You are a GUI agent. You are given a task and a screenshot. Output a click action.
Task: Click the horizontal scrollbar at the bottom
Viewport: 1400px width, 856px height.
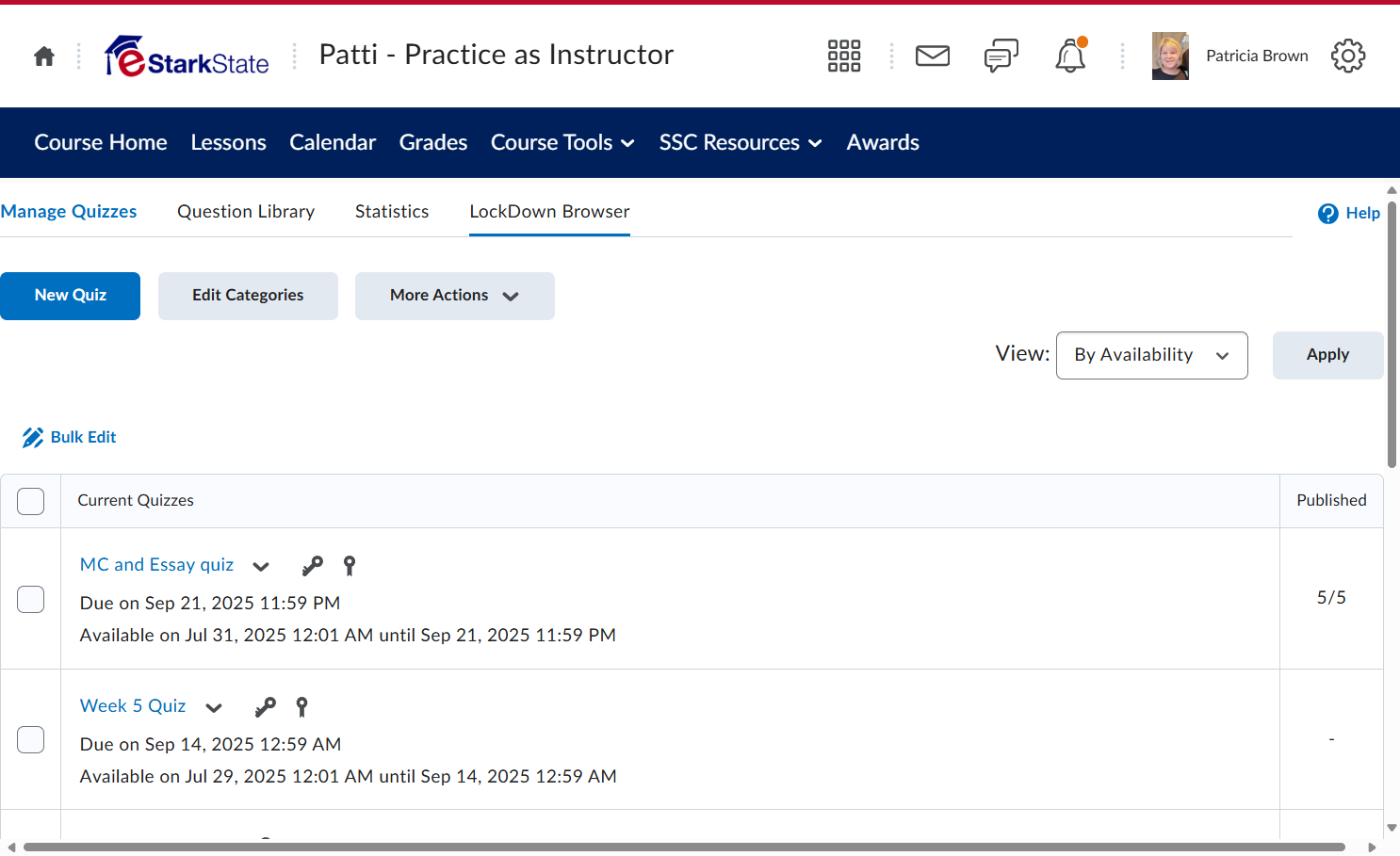[684, 848]
